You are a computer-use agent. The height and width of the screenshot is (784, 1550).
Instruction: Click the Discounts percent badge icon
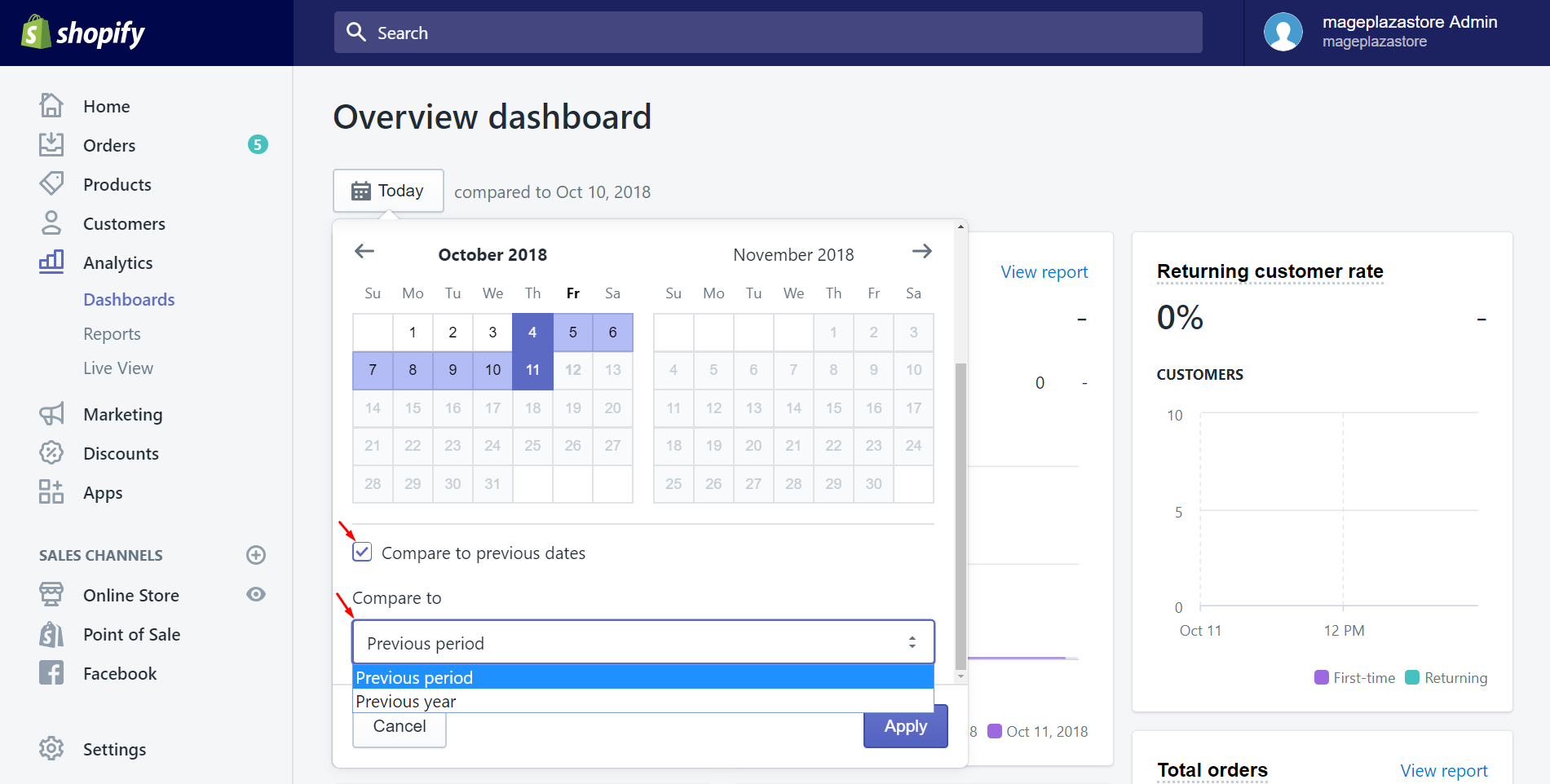click(x=51, y=453)
